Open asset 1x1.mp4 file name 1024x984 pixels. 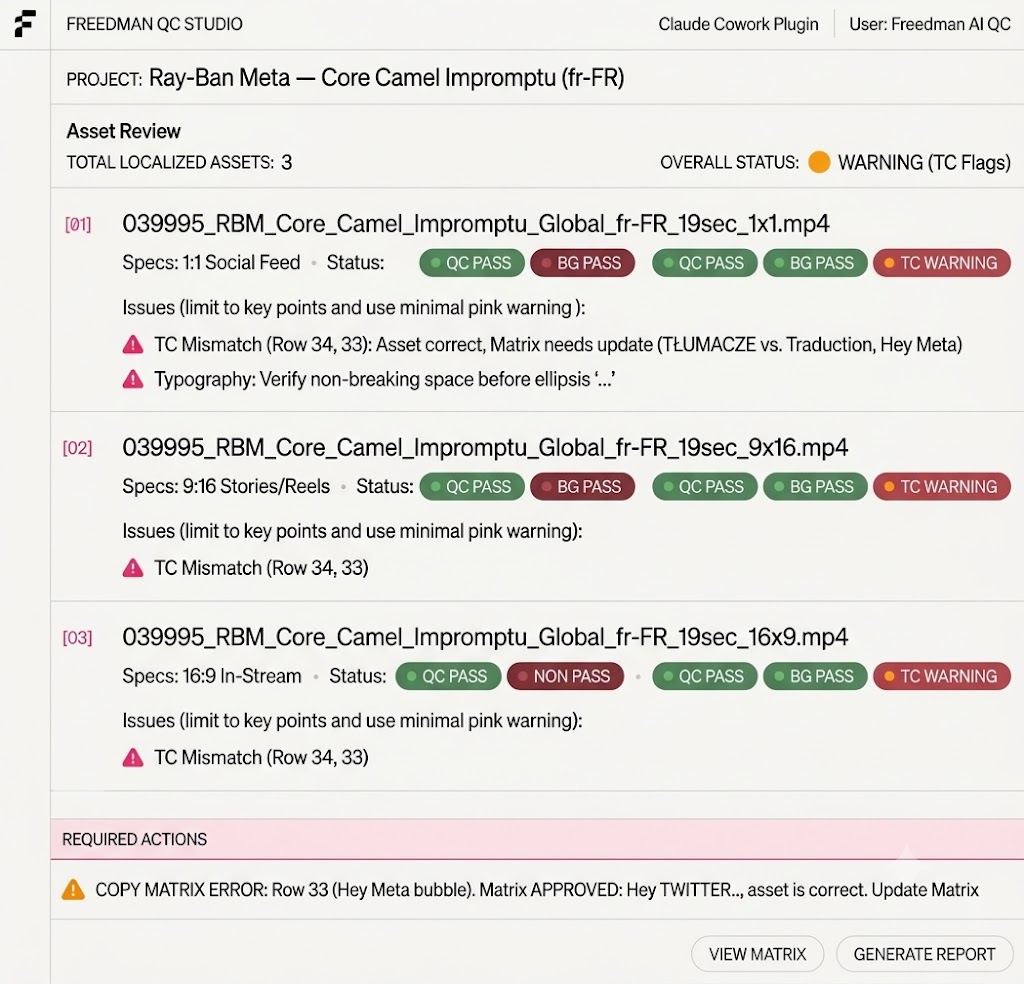(x=475, y=224)
